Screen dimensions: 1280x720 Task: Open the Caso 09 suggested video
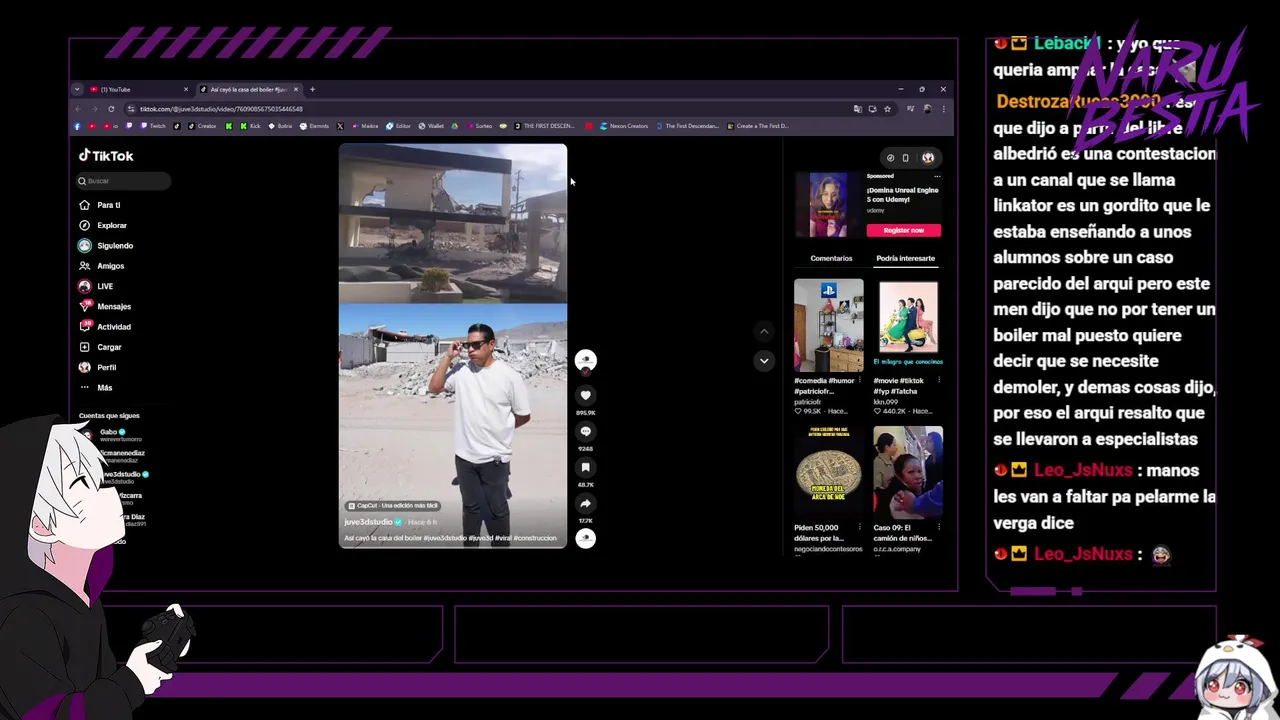pos(908,472)
